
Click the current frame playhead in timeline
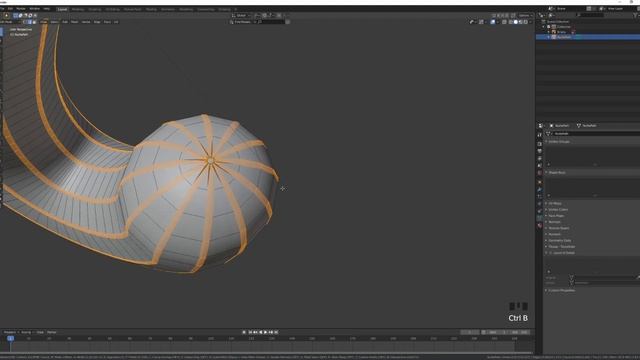(11, 338)
